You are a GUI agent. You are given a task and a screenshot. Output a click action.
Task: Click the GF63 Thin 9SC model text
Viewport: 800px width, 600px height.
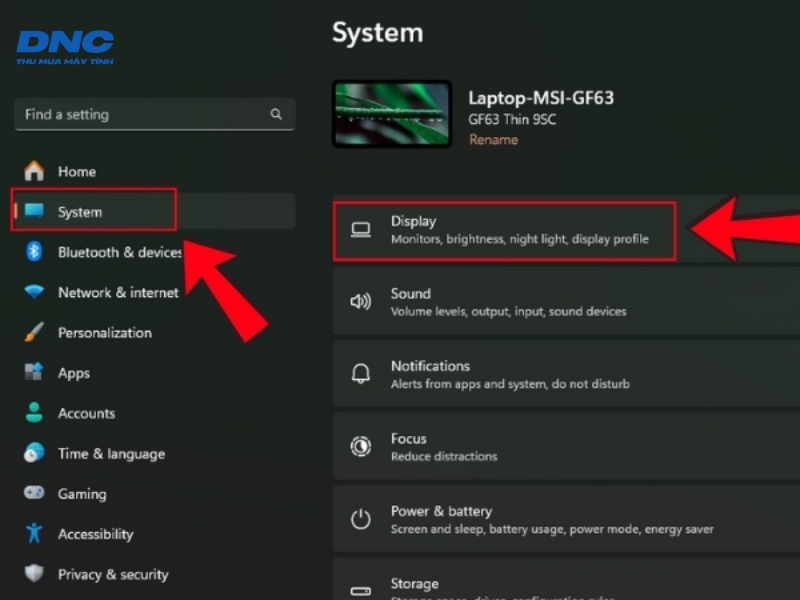click(x=512, y=119)
